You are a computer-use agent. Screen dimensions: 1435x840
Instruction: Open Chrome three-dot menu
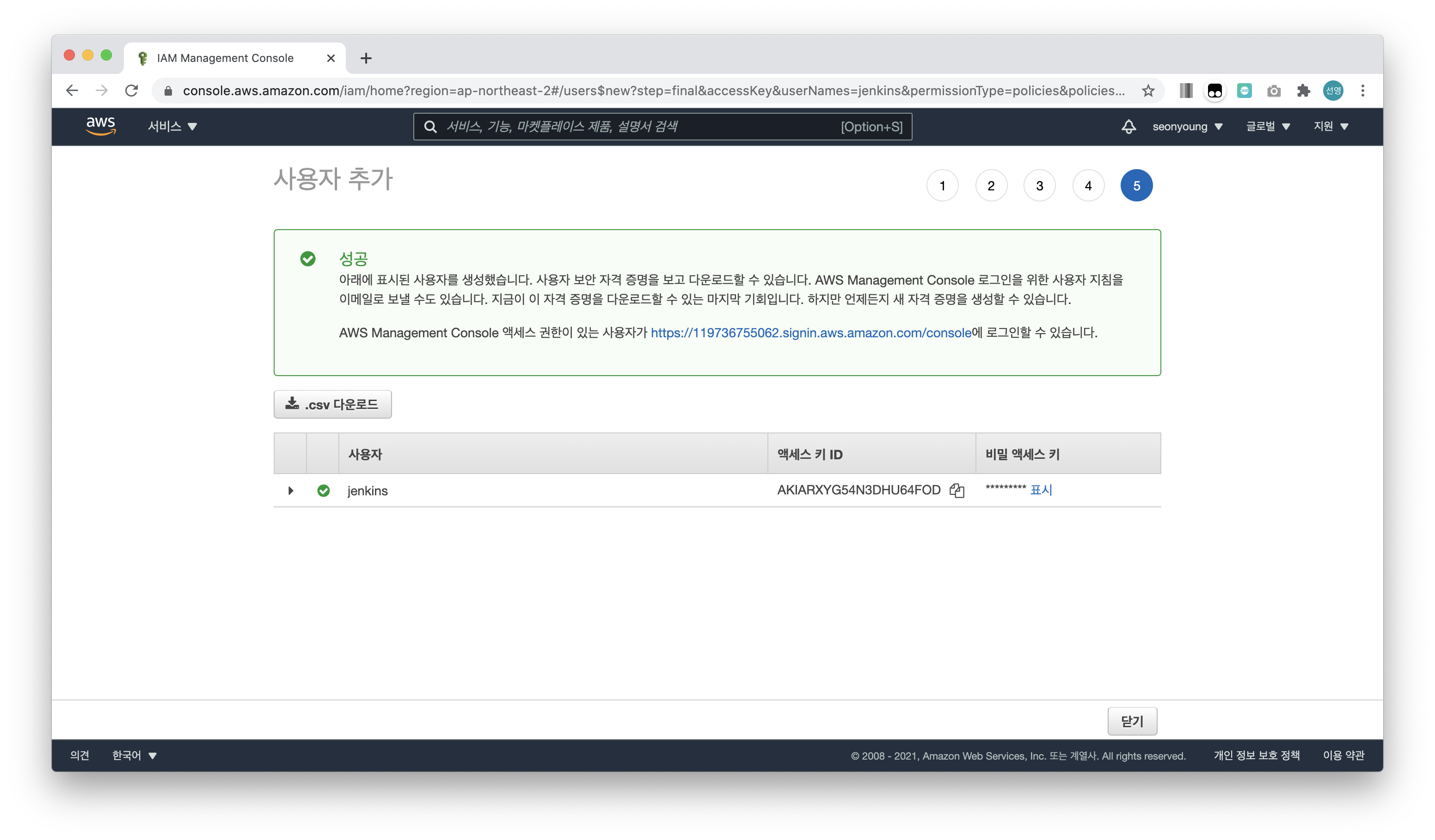(x=1363, y=91)
